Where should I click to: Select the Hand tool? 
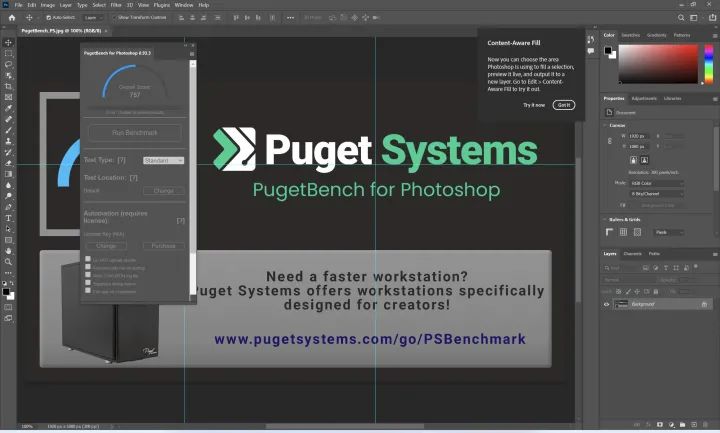pos(9,250)
